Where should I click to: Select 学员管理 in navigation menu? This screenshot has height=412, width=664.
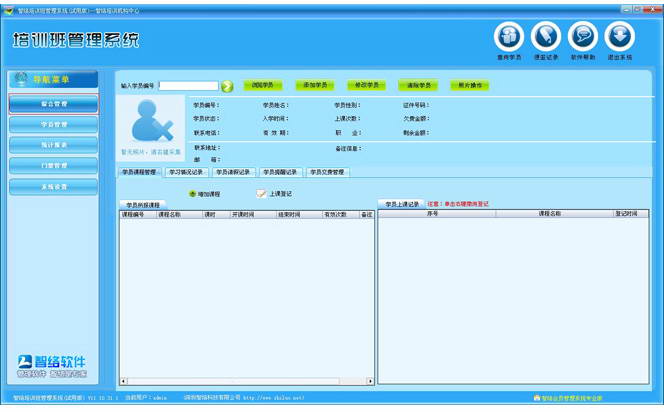pos(54,124)
